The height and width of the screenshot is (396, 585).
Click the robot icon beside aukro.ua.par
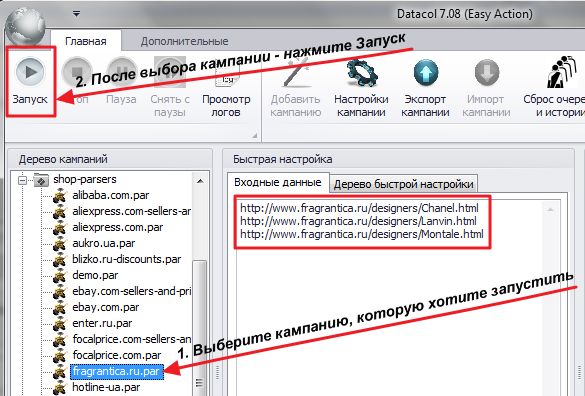pos(60,244)
